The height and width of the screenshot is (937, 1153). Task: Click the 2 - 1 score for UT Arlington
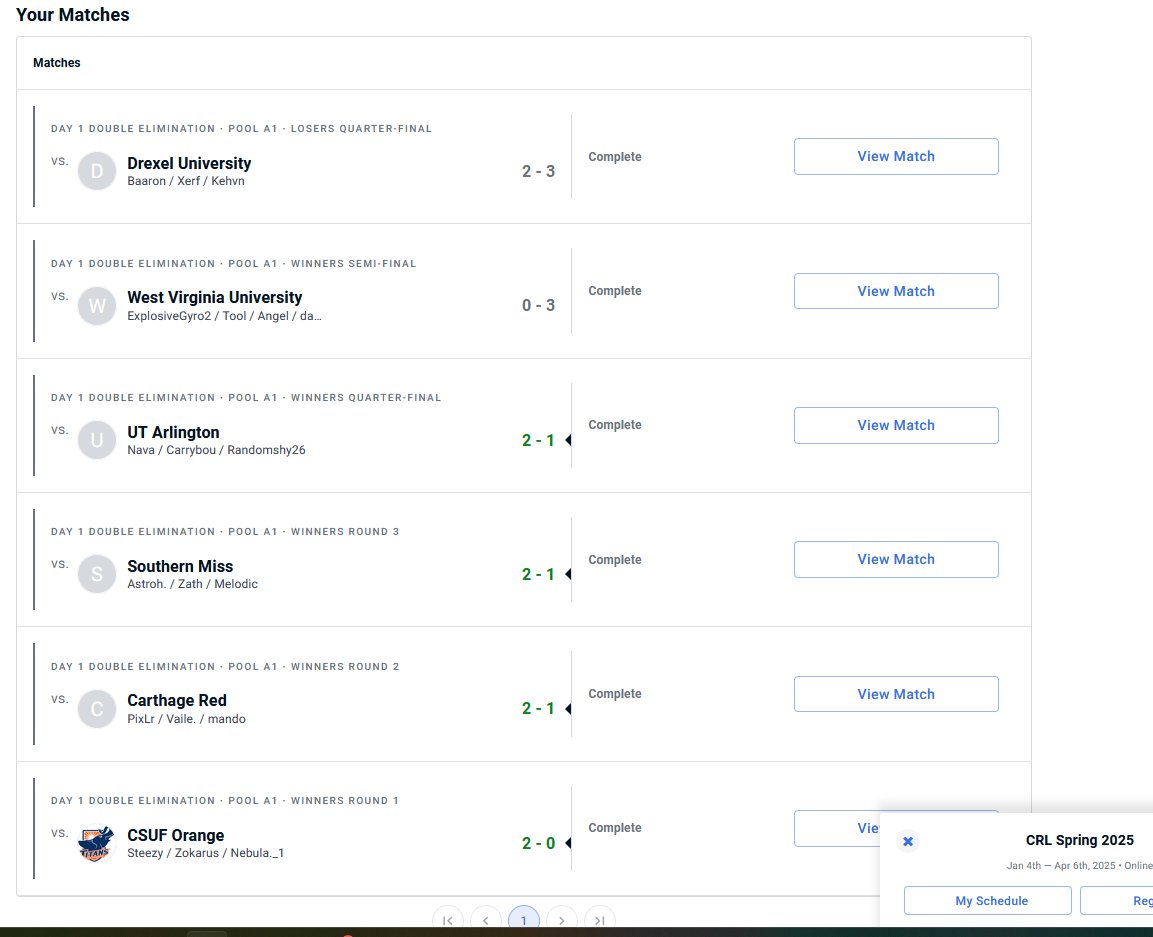pos(538,441)
